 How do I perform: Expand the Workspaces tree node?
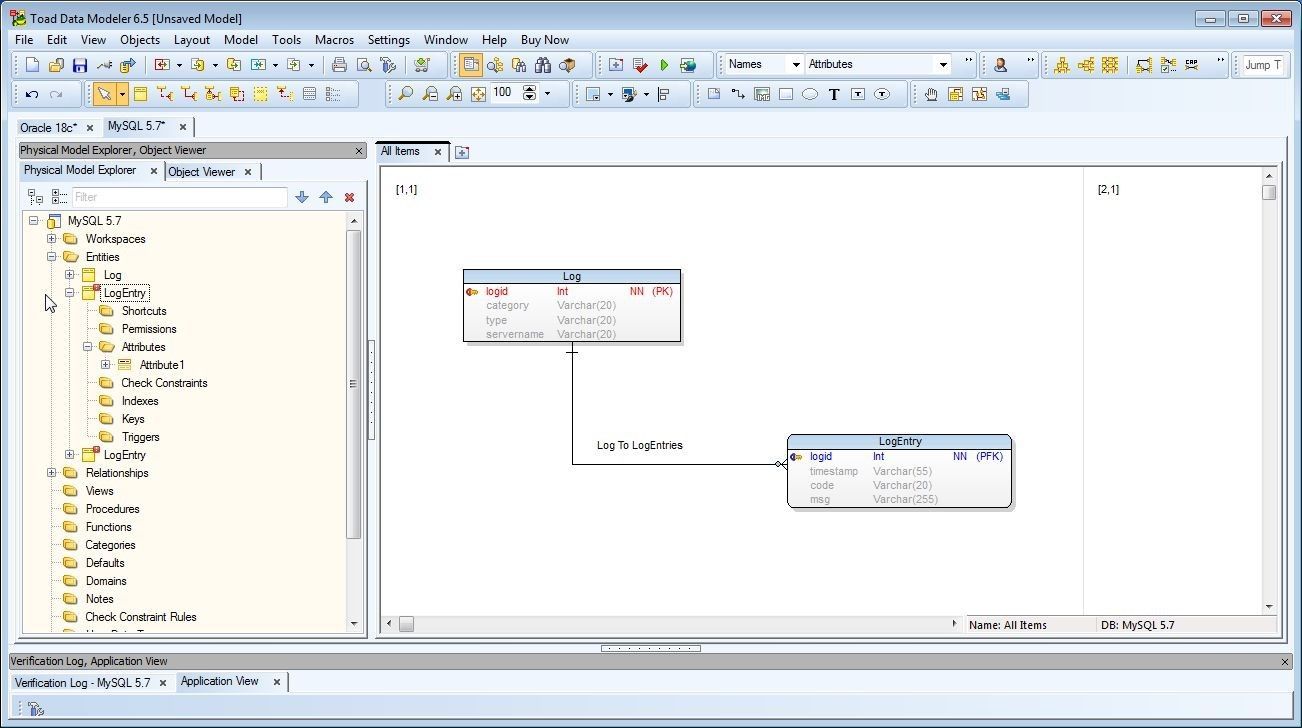52,239
